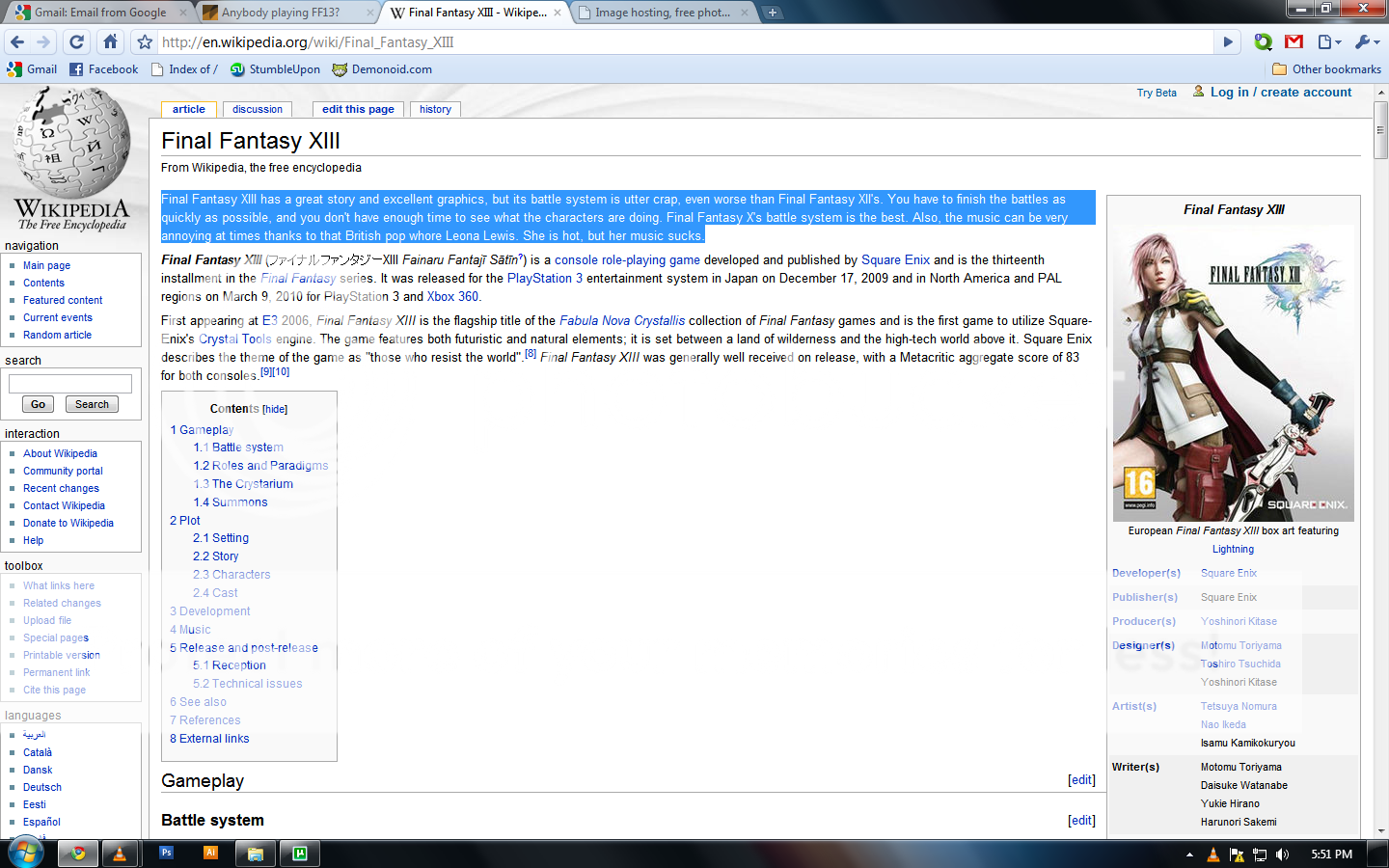Show hidden system tray icons arrow
The width and height of the screenshot is (1389, 868).
click(1189, 854)
